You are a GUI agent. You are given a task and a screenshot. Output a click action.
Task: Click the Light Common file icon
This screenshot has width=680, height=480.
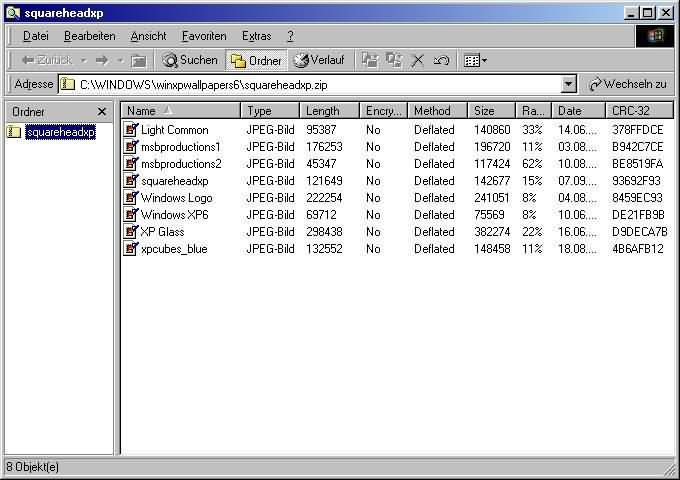click(x=131, y=129)
